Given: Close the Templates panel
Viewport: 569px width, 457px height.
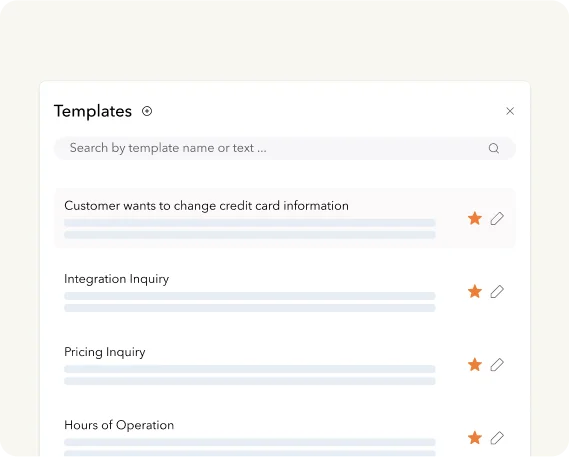Looking at the screenshot, I should tap(510, 111).
